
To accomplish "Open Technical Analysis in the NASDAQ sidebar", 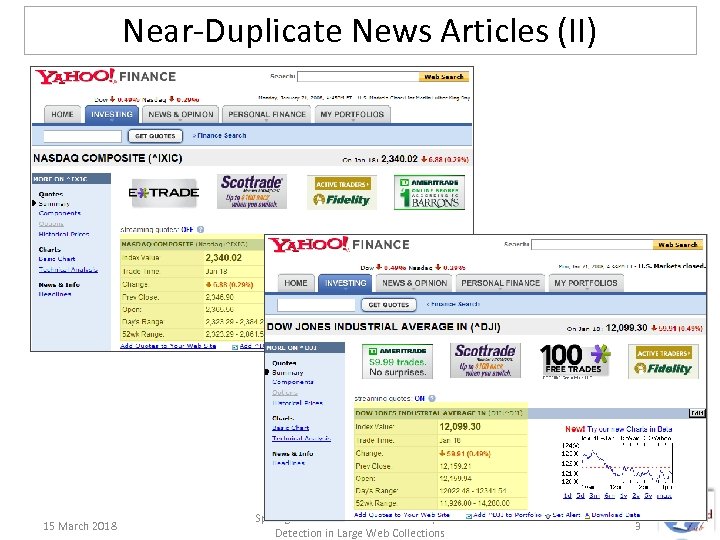I will click(68, 270).
